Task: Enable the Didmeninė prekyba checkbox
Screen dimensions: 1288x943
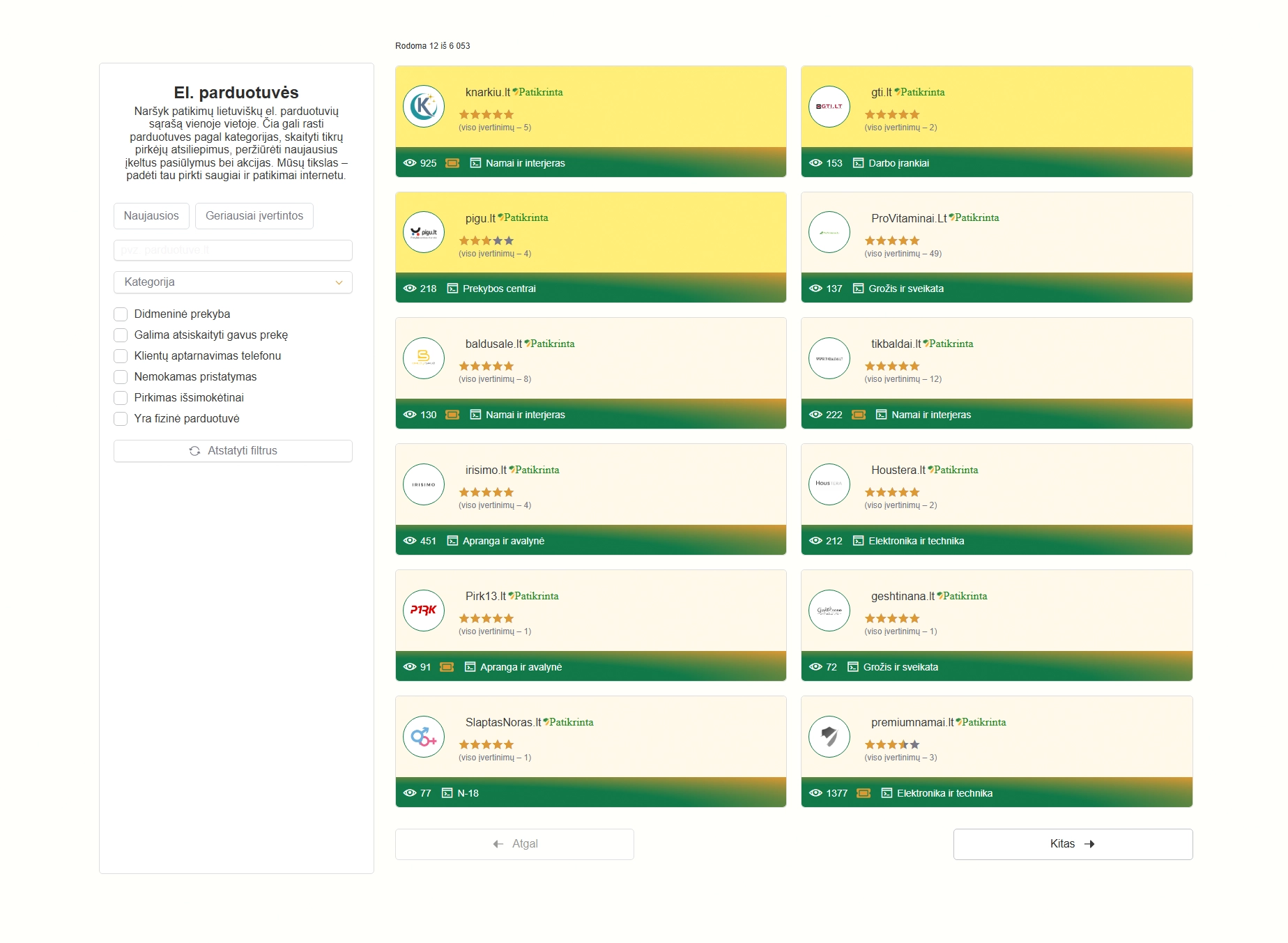Action: (121, 314)
